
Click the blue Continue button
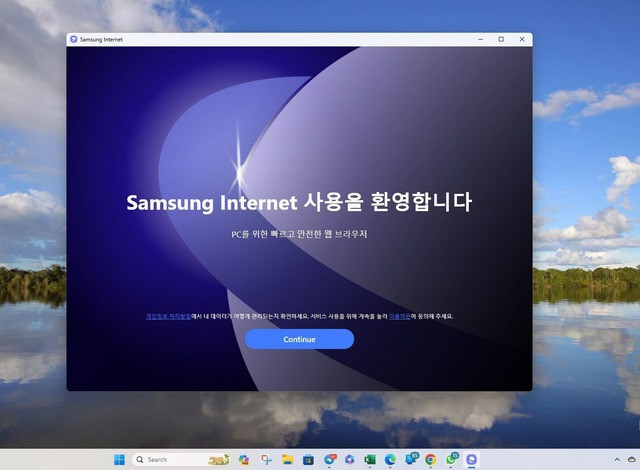coord(299,339)
